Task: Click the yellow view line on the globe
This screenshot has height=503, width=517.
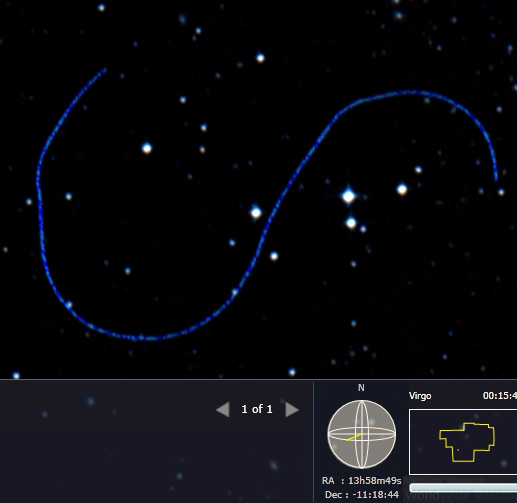Action: point(354,437)
